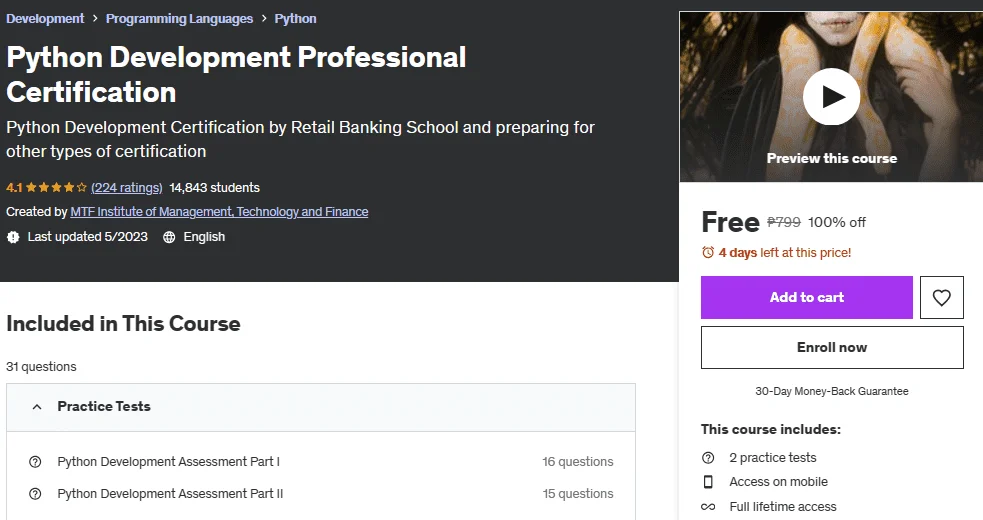The height and width of the screenshot is (520, 983).
Task: Click the 2 practice tests label
Action: [773, 458]
